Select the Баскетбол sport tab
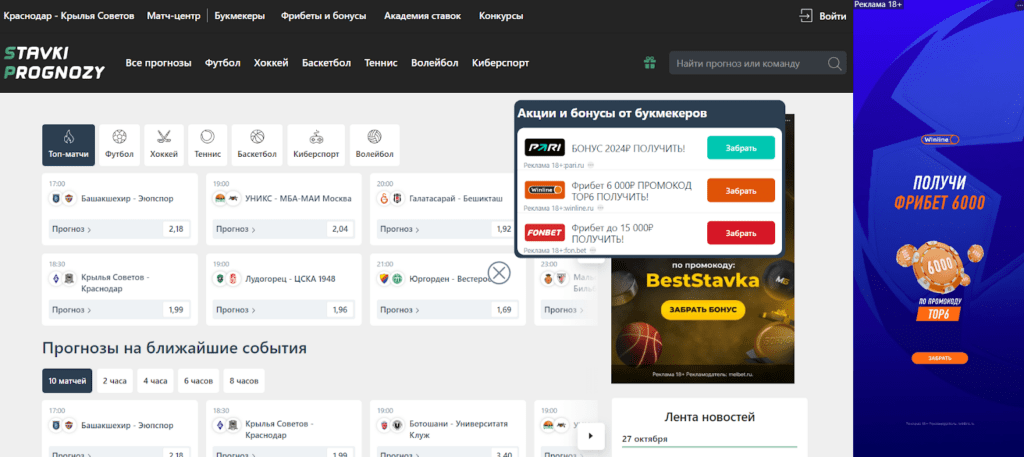Image resolution: width=1024 pixels, height=457 pixels. [x=257, y=145]
